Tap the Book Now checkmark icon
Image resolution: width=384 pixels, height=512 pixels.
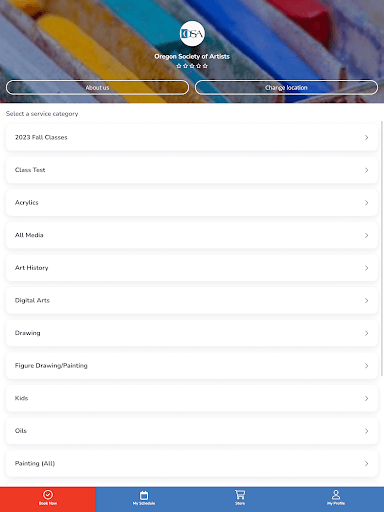[x=48, y=494]
